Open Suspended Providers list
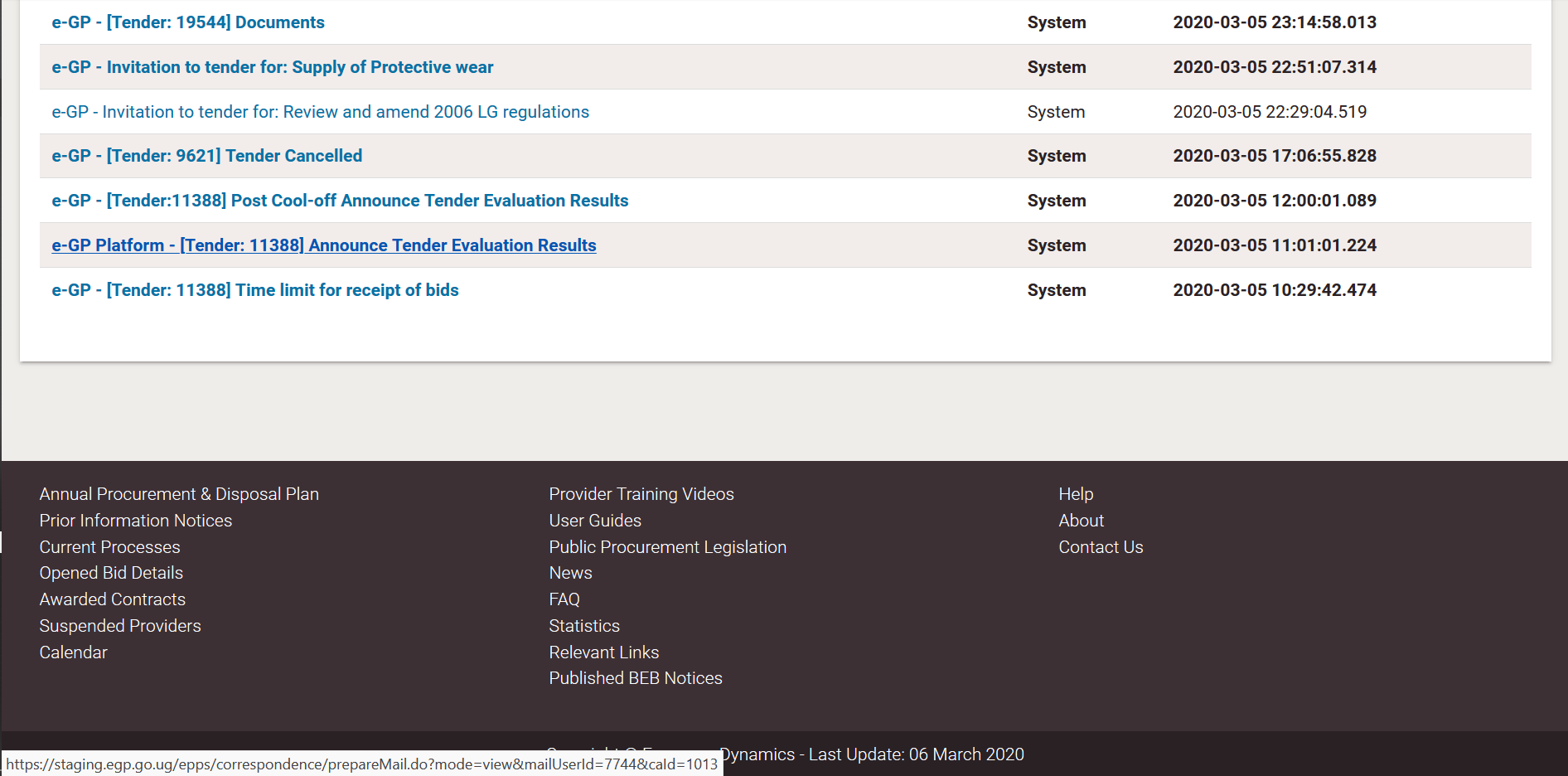Image resolution: width=1568 pixels, height=776 pixels. tap(120, 626)
